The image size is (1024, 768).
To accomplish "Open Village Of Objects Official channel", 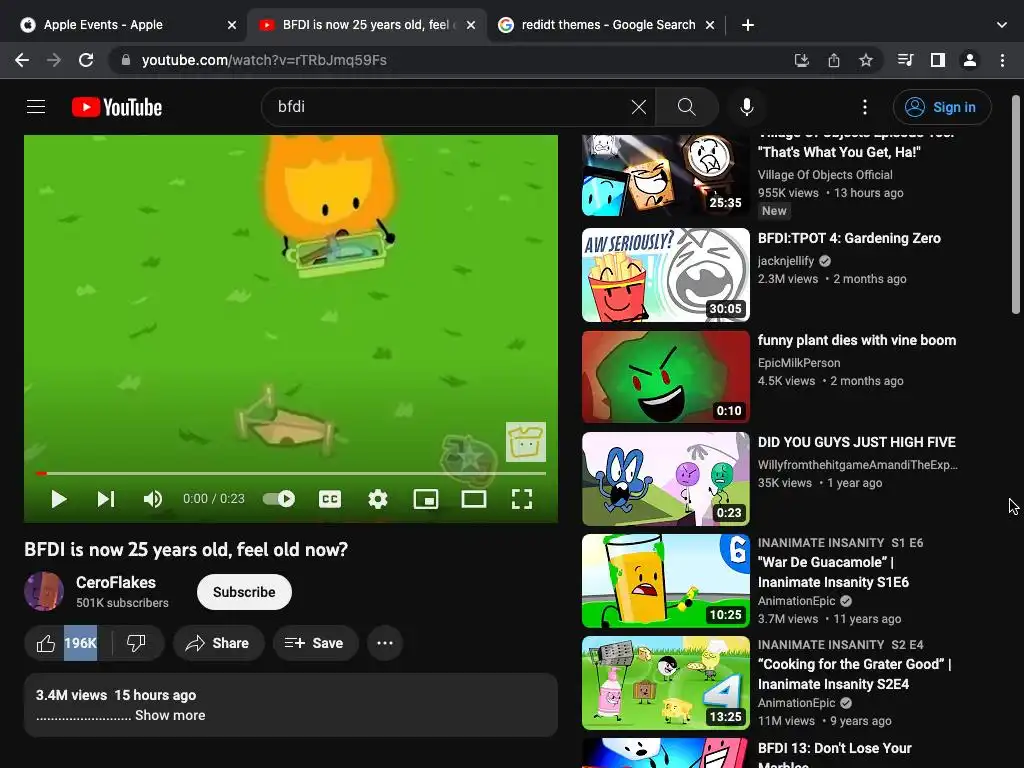I will point(825,175).
